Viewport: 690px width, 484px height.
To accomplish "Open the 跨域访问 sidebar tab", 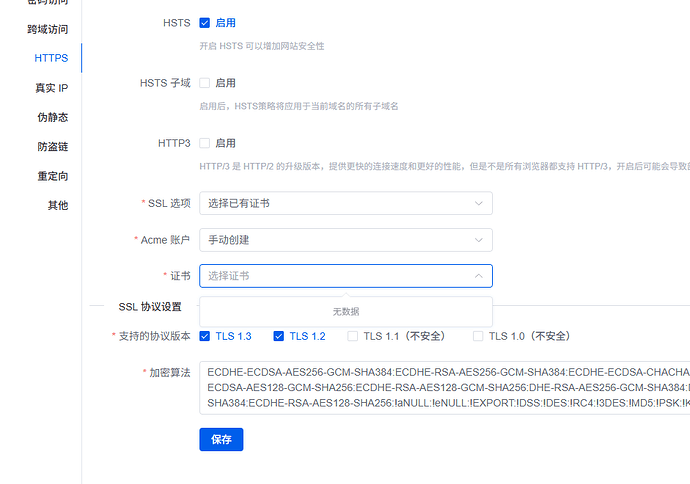I will pyautogui.click(x=47, y=28).
